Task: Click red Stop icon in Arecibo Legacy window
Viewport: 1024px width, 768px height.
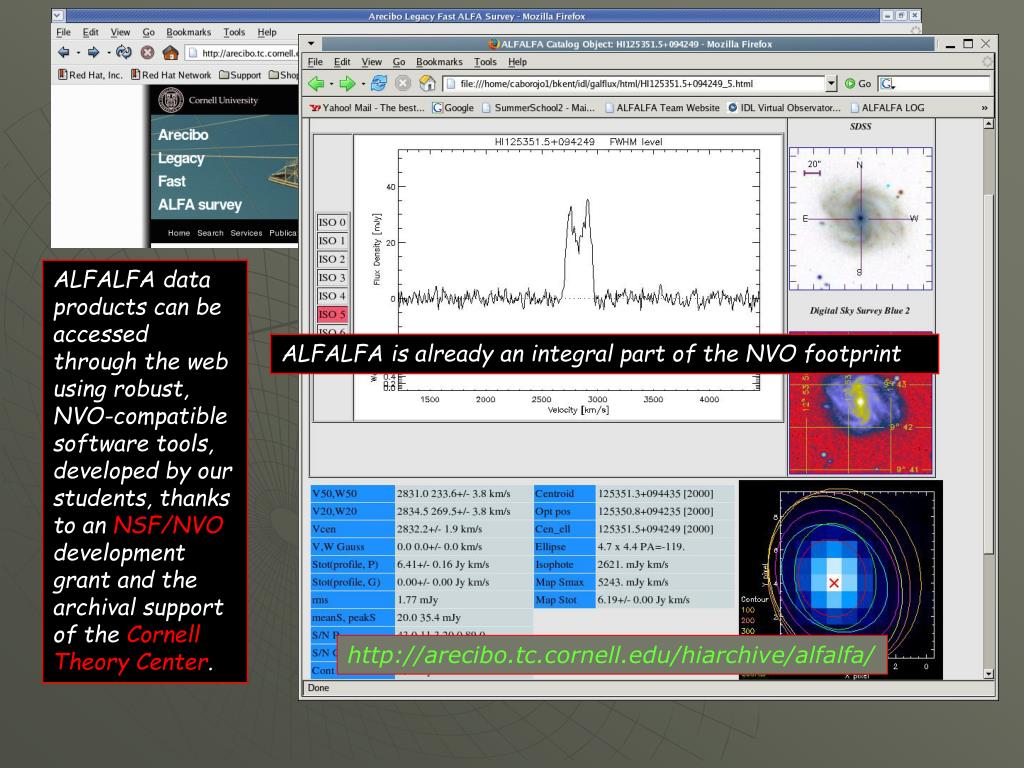Action: 148,52
